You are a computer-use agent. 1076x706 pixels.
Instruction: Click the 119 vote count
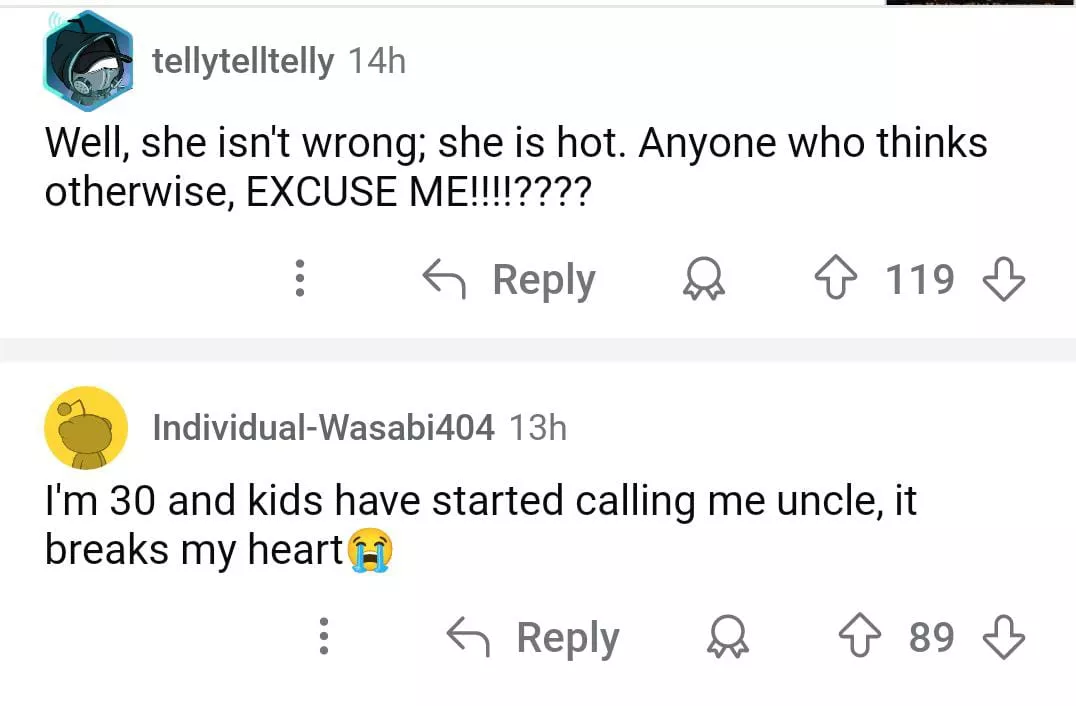920,281
